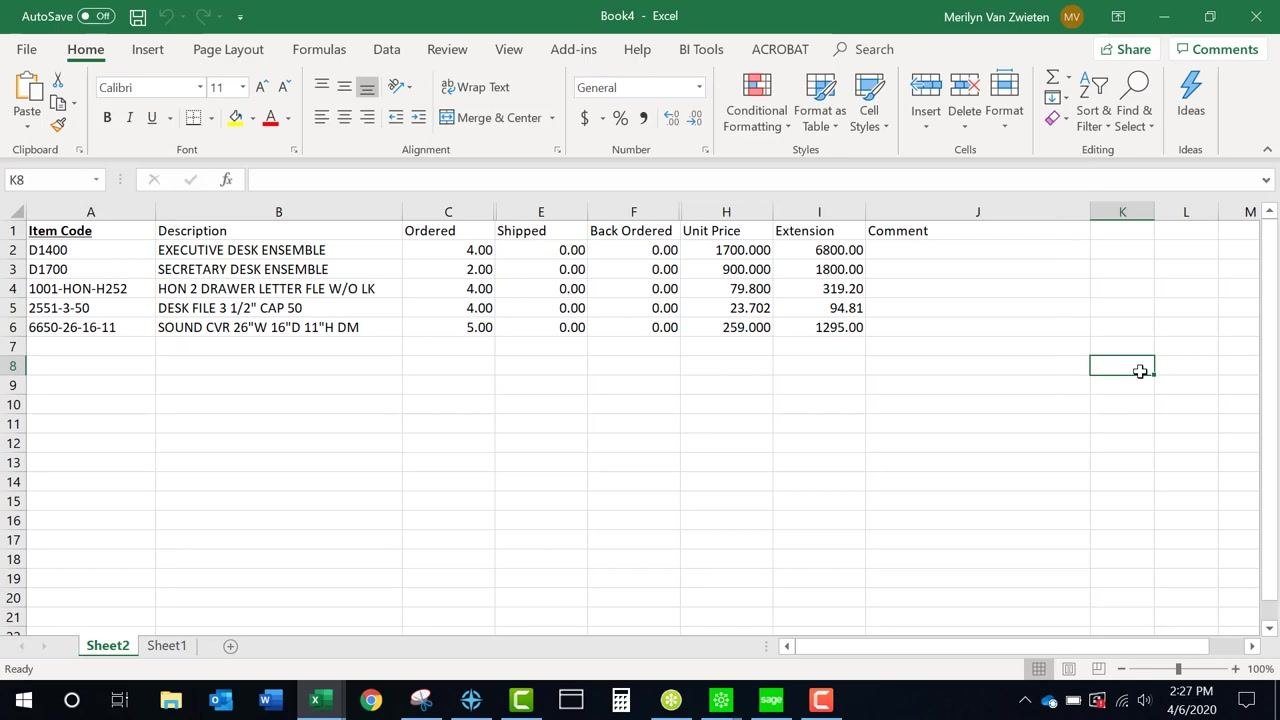This screenshot has height=720, width=1280.
Task: Apply Italic formatting
Action: [x=129, y=118]
